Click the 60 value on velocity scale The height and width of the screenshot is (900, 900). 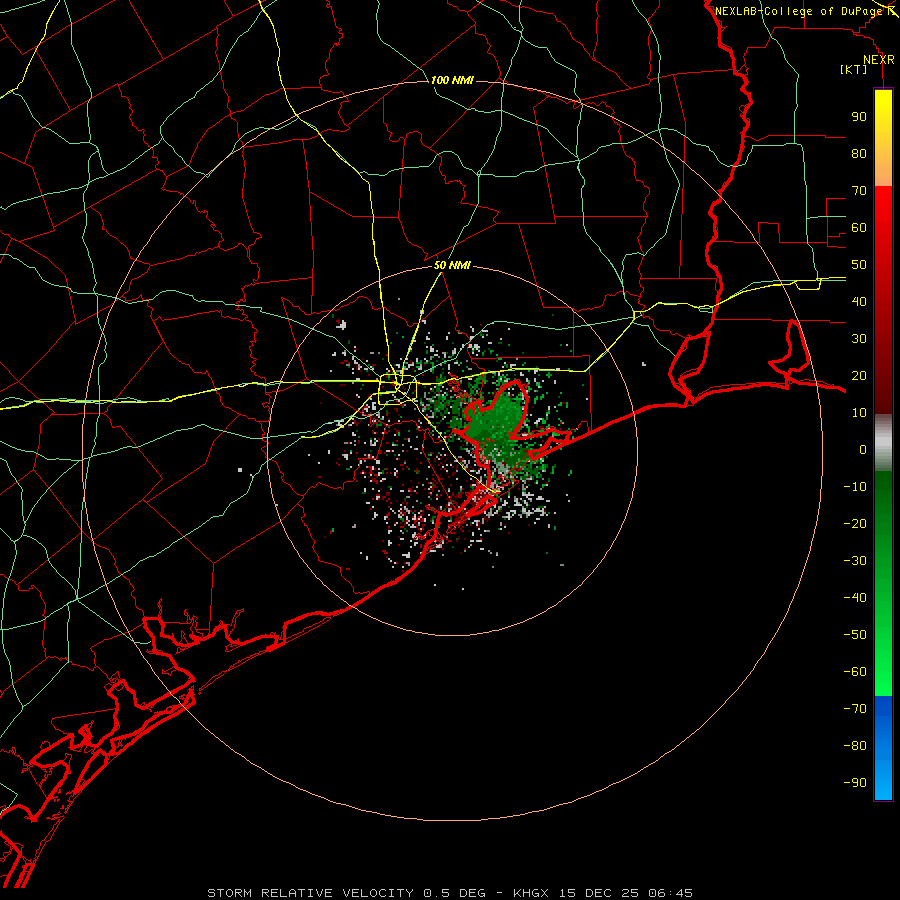tap(859, 227)
